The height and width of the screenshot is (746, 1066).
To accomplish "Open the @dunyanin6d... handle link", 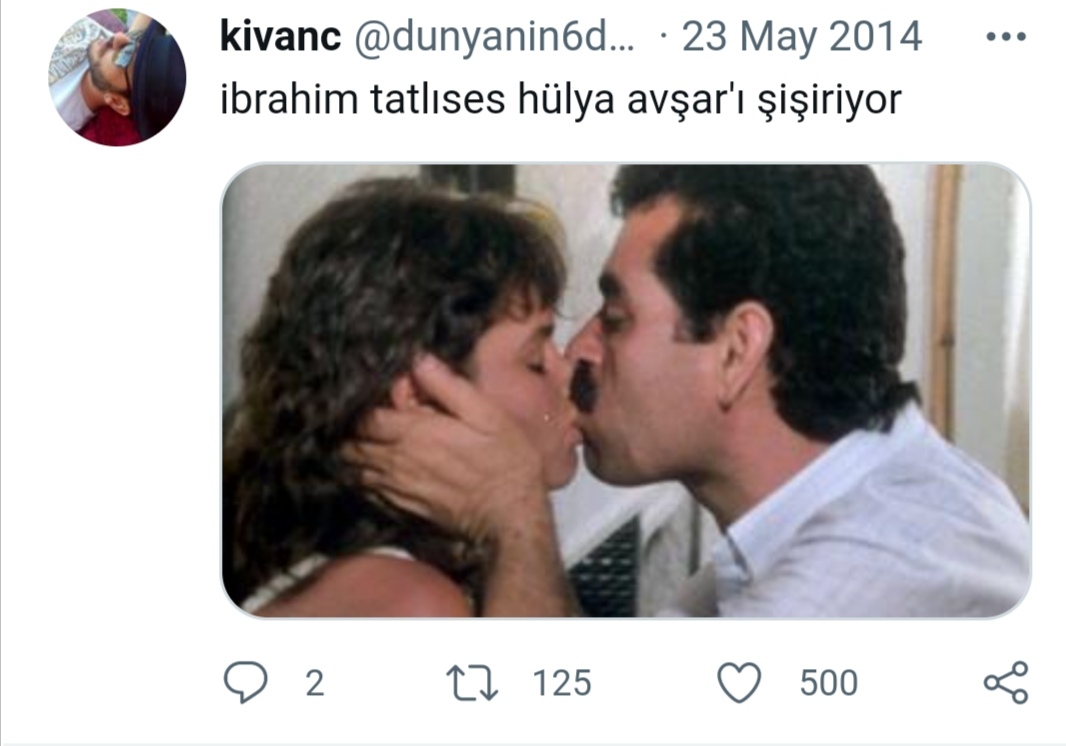I will tap(494, 37).
